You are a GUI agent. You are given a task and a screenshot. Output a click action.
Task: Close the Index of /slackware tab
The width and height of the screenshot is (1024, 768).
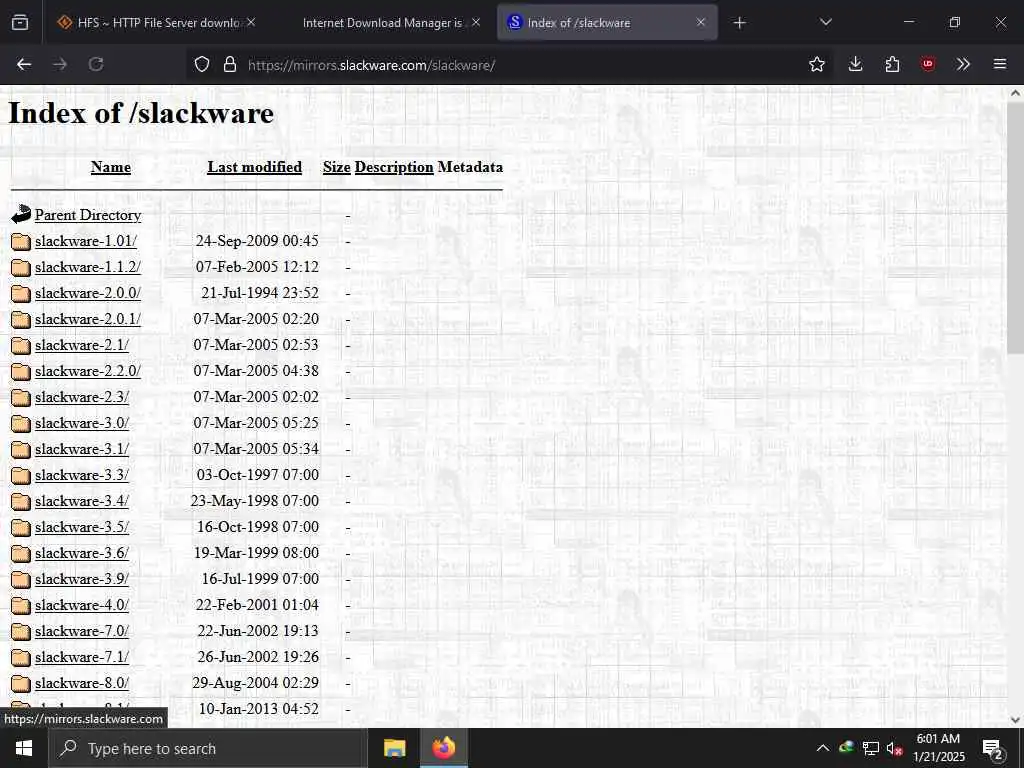(701, 22)
